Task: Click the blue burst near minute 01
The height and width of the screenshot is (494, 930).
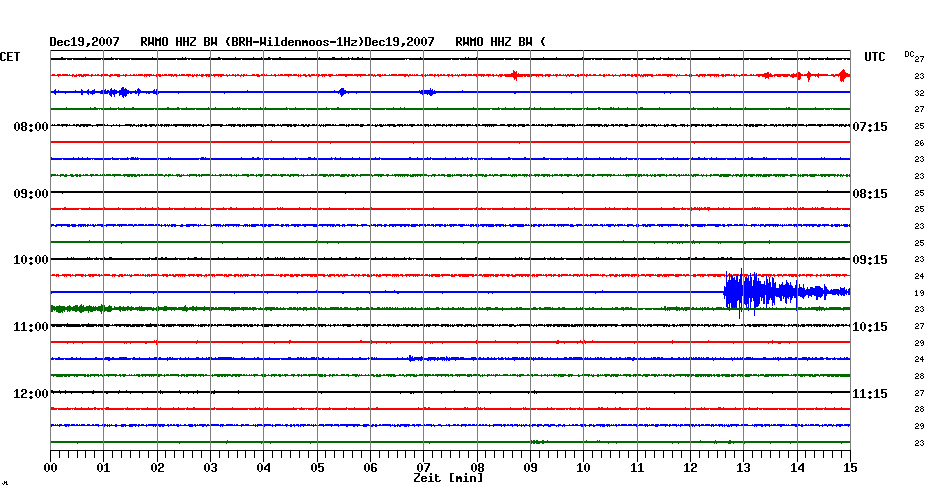Action: (x=123, y=92)
